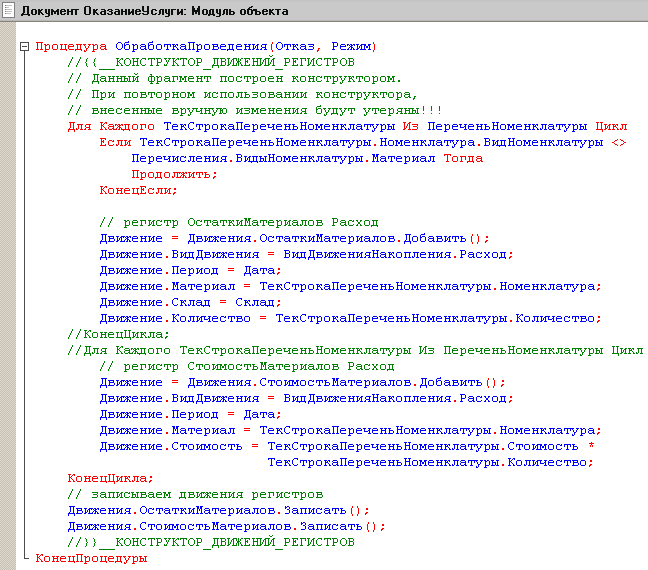Click the Движение.Количество assignment line
The height and width of the screenshot is (570, 648).
click(350, 319)
